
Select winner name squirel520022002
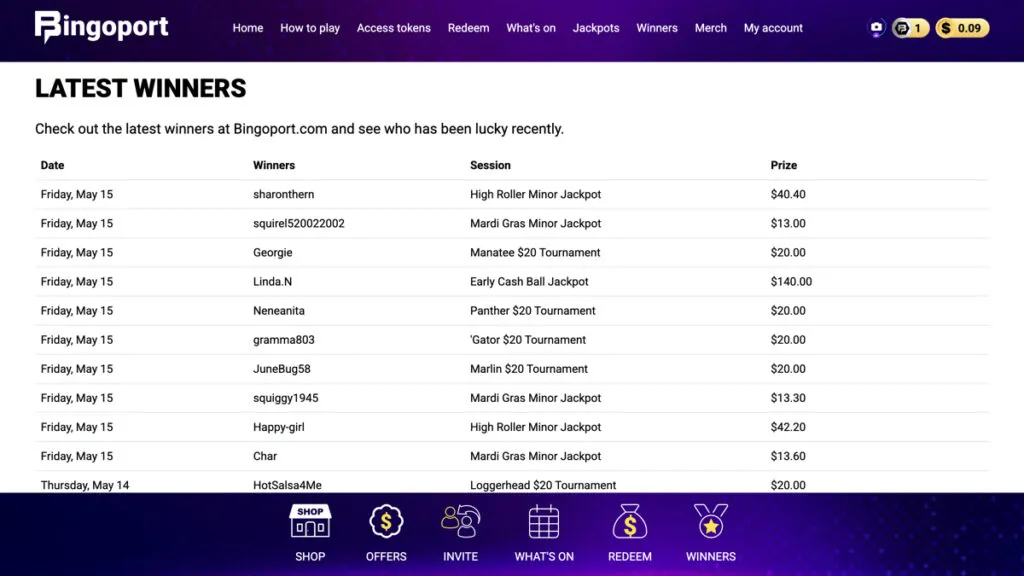[298, 223]
